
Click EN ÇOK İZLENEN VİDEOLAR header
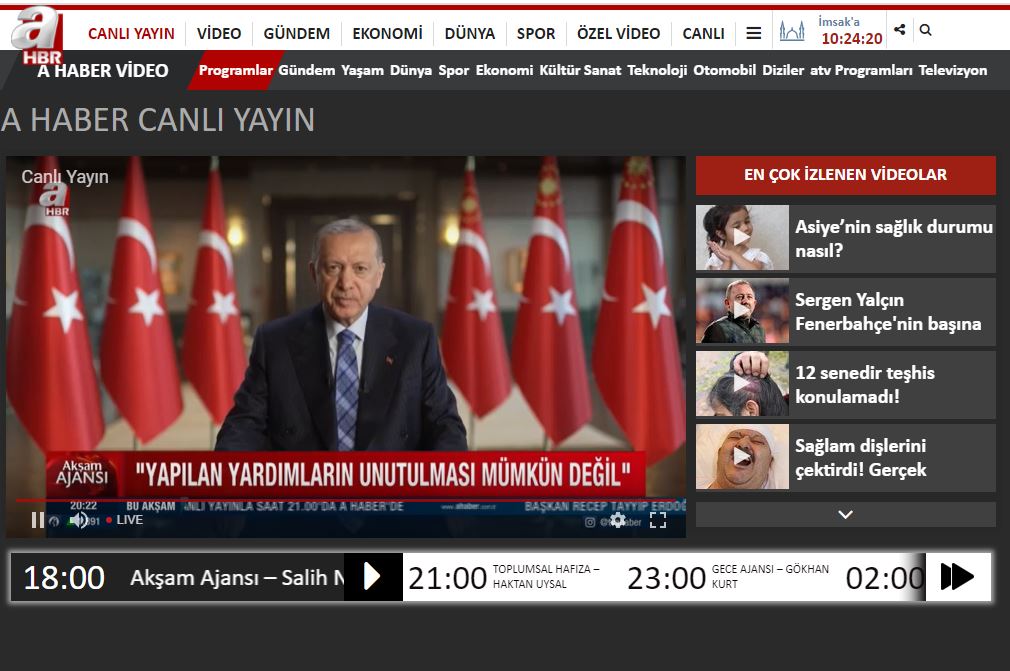(x=846, y=175)
